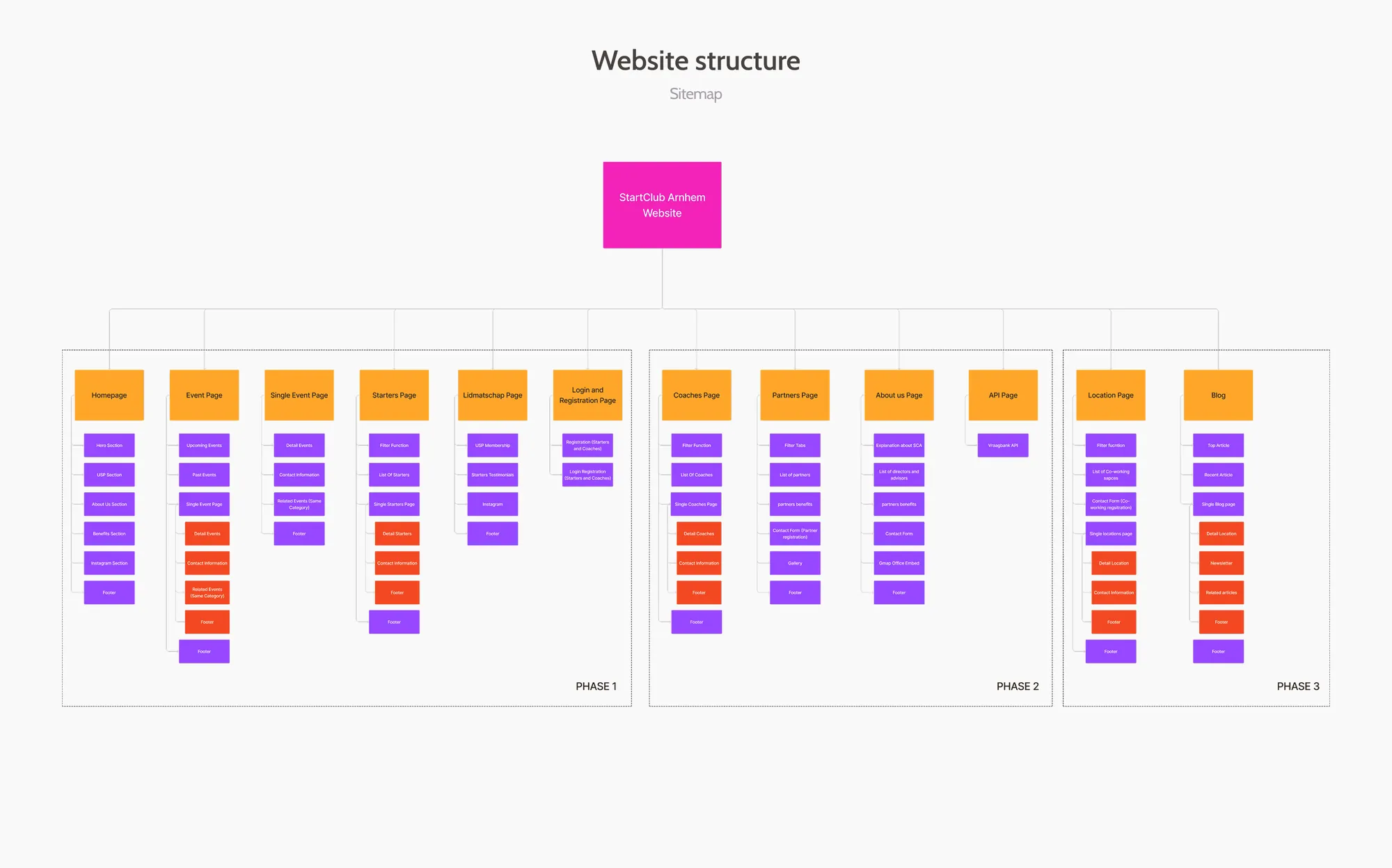Select the Single Blog page box

[1218, 504]
